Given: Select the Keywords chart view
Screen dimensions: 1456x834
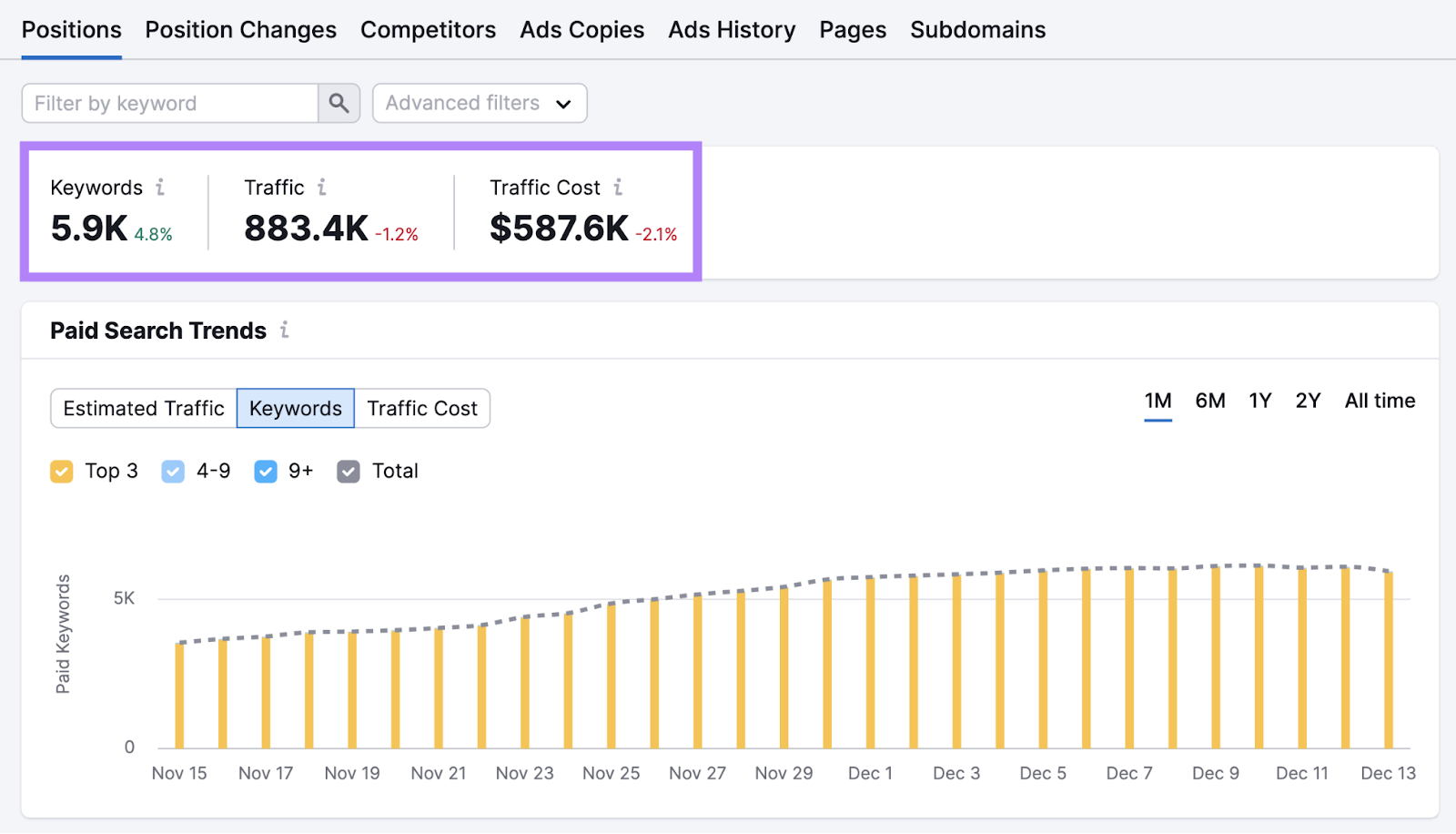Looking at the screenshot, I should click(295, 408).
